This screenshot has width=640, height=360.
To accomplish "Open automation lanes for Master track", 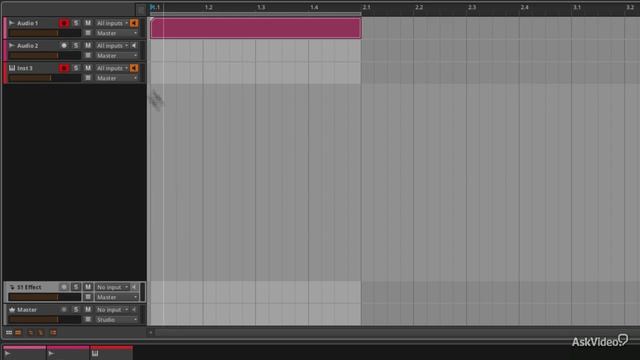I will point(88,320).
